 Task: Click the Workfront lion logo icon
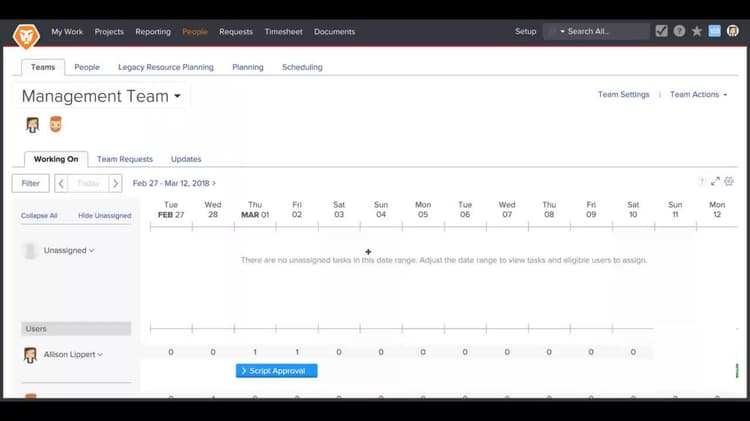tap(26, 35)
